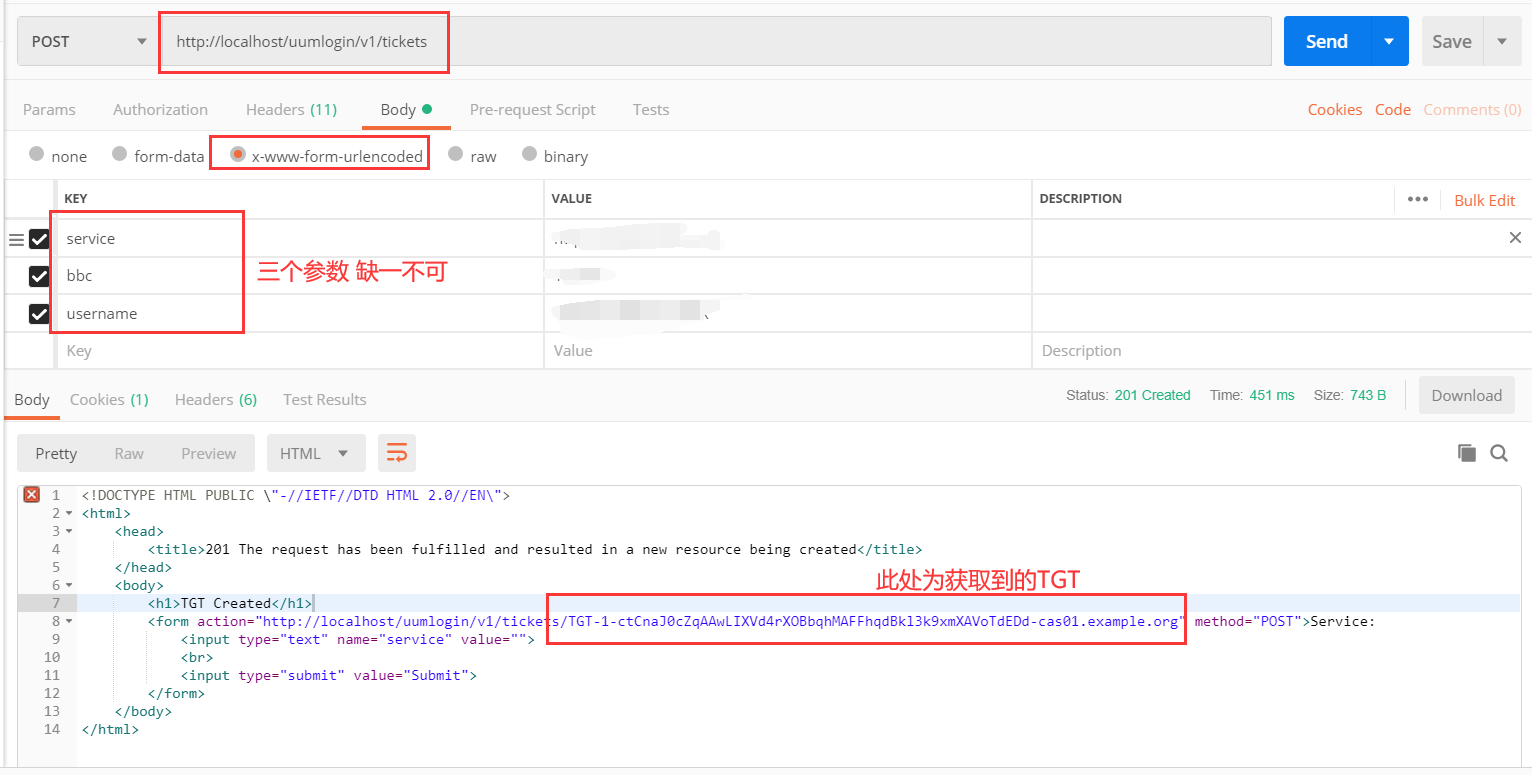Viewport: 1532px width, 775px height.
Task: Select the none body type radio
Action: coord(37,154)
